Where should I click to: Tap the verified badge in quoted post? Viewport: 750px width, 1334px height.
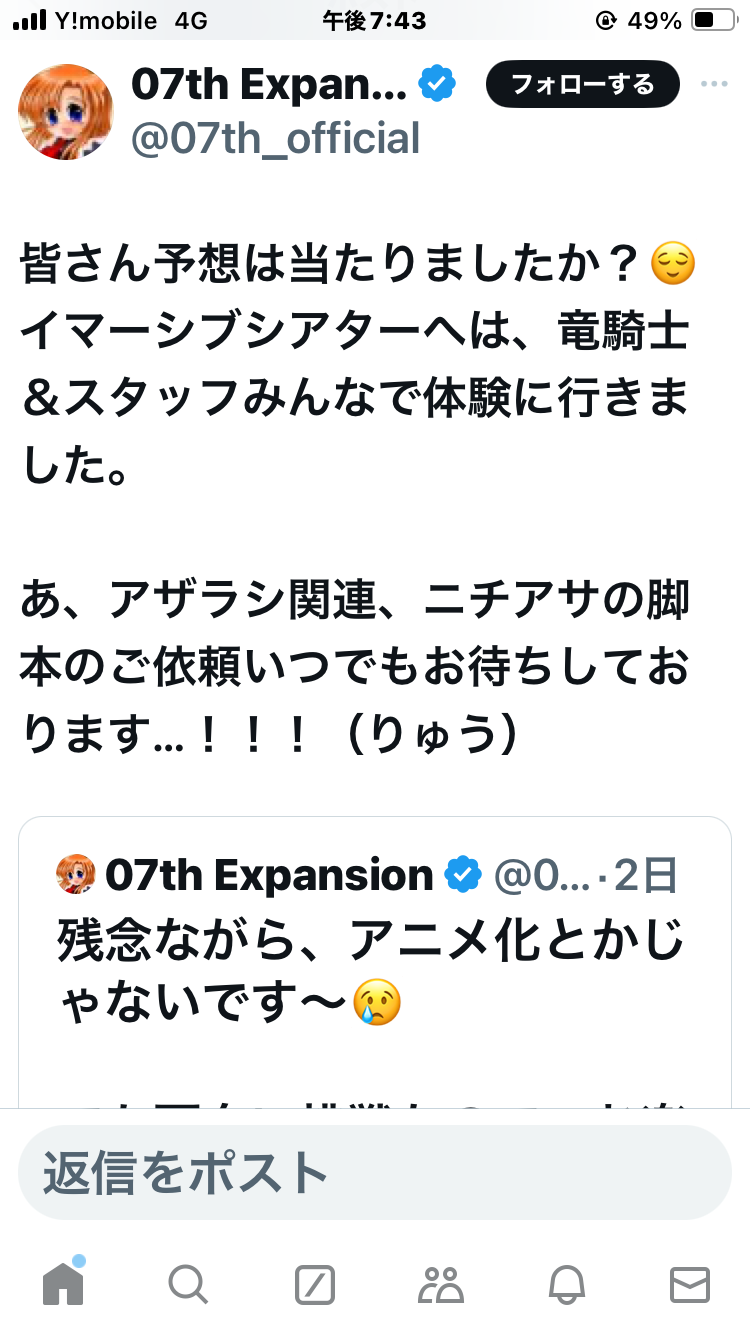[x=461, y=875]
